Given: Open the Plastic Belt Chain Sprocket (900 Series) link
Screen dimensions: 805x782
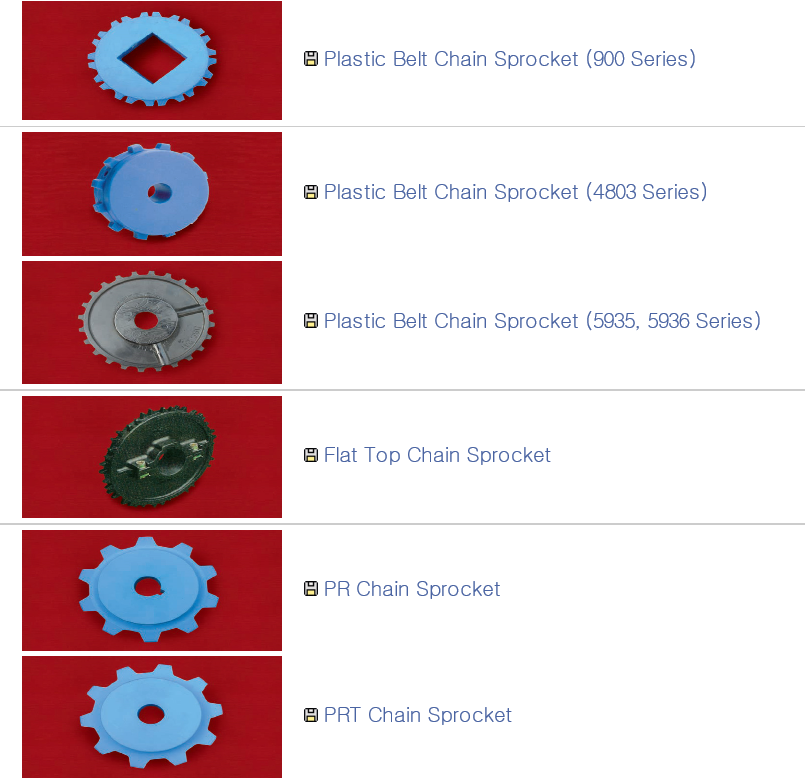Looking at the screenshot, I should pyautogui.click(x=510, y=59).
